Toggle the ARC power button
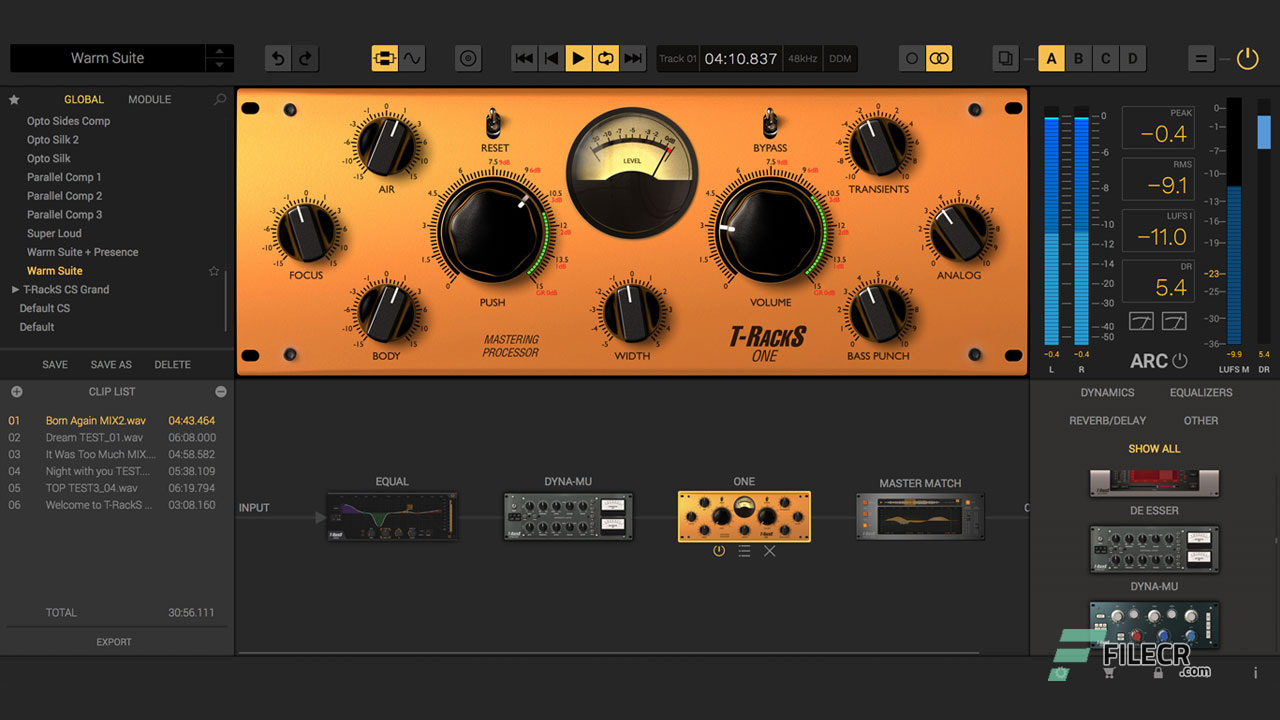Image resolution: width=1280 pixels, height=720 pixels. (x=1180, y=361)
